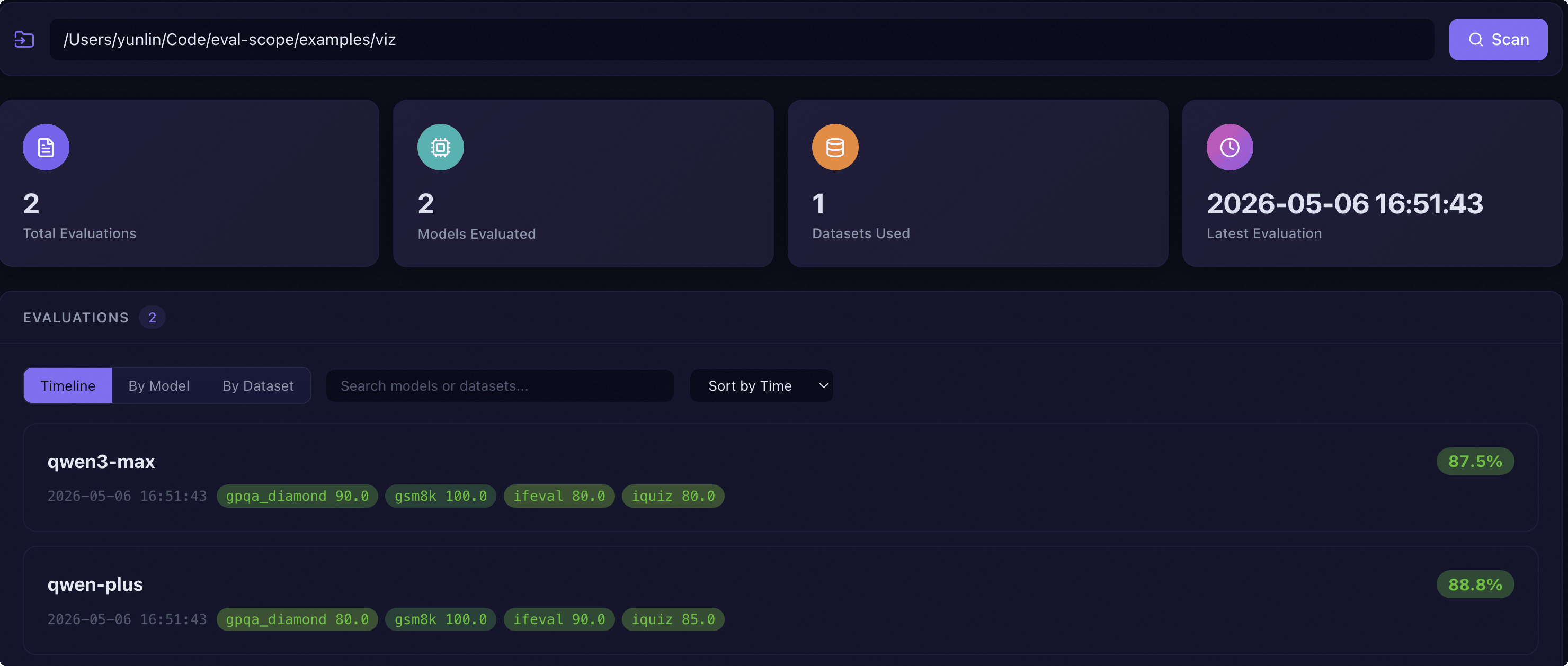
Task: Click the folder import icon beside path field
Action: pyautogui.click(x=24, y=40)
